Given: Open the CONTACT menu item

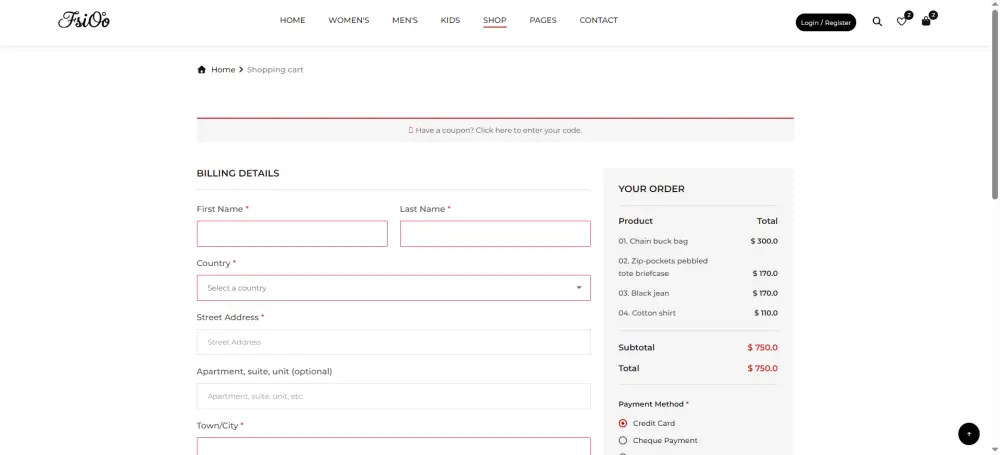Looking at the screenshot, I should click(x=598, y=20).
